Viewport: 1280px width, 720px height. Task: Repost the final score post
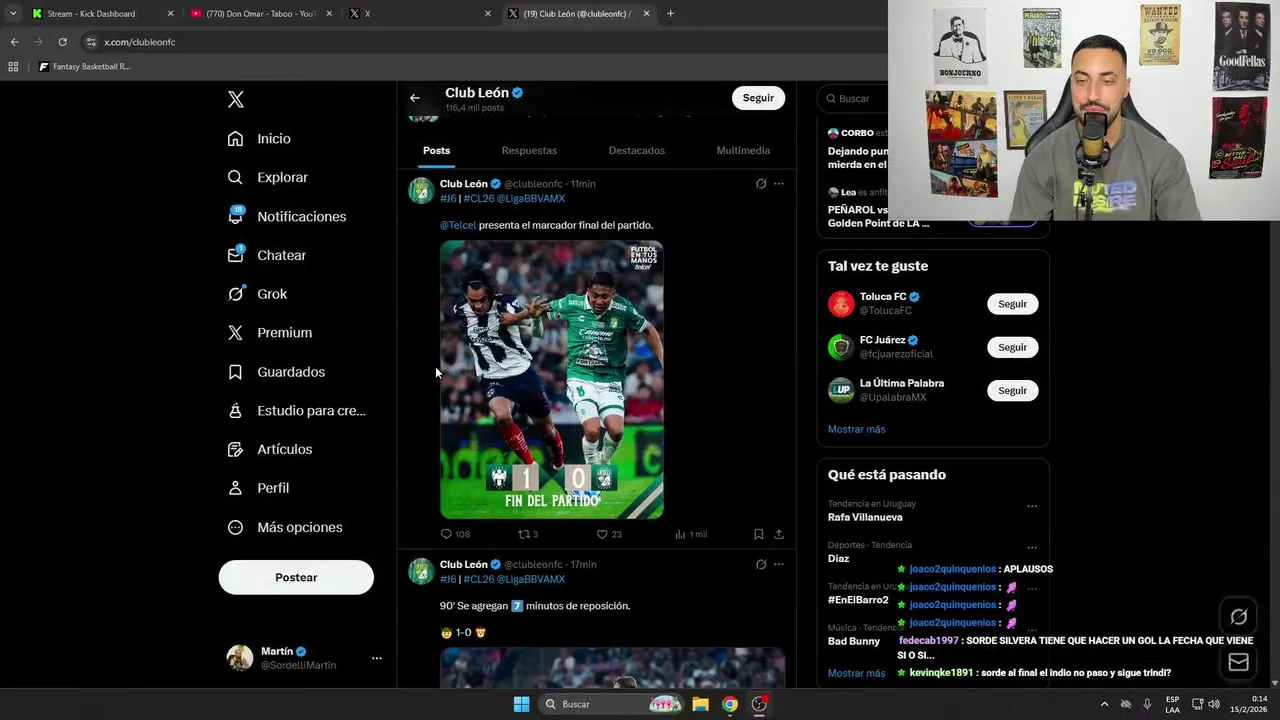(x=528, y=534)
